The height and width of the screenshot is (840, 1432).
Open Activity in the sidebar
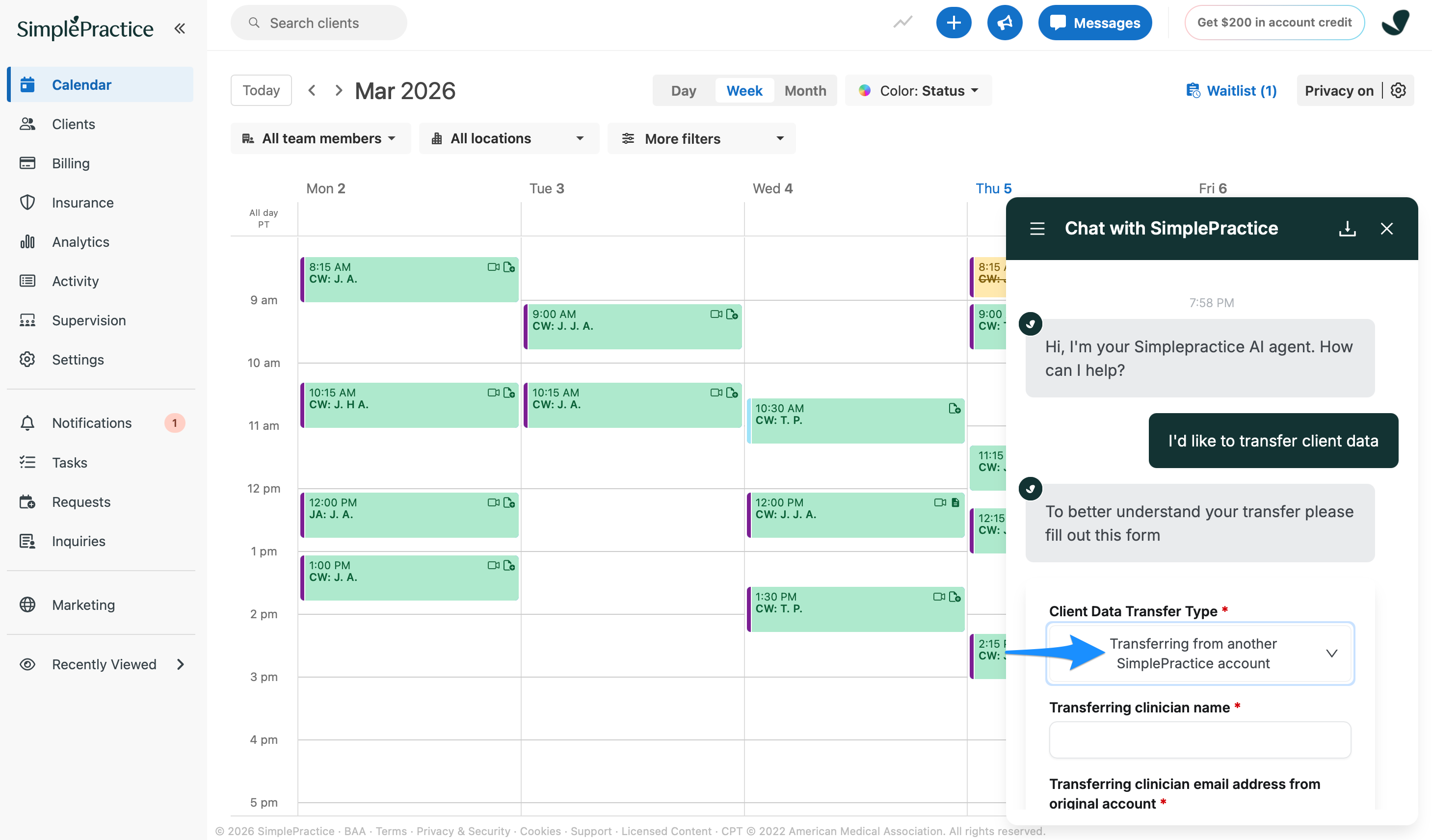101,281
